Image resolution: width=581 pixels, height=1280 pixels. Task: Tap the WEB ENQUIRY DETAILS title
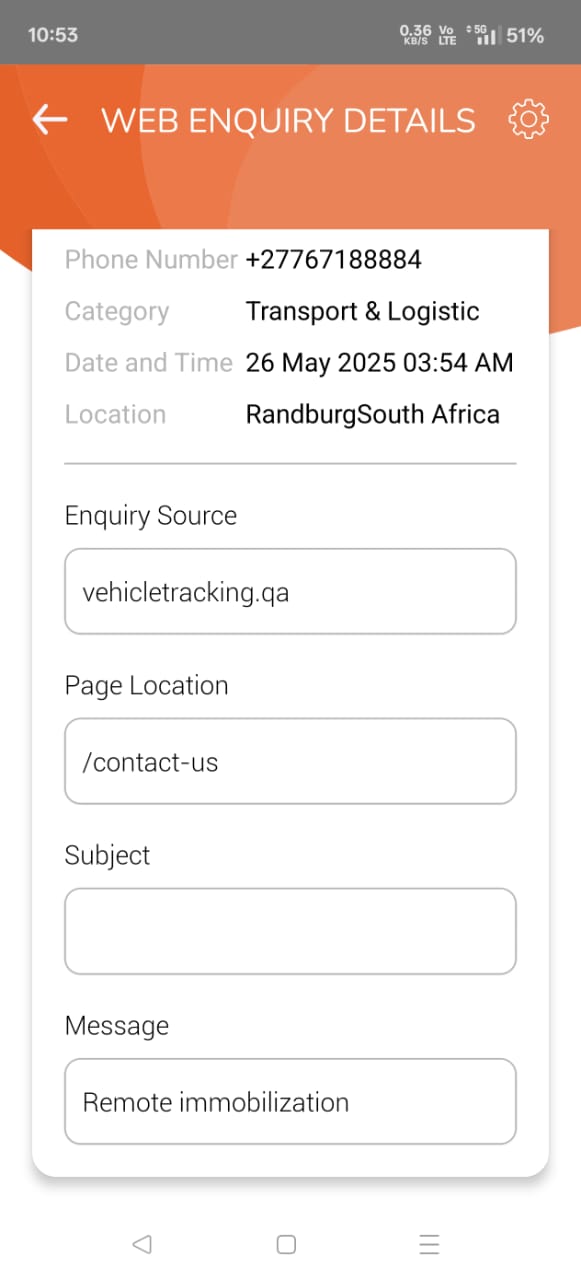click(x=289, y=120)
